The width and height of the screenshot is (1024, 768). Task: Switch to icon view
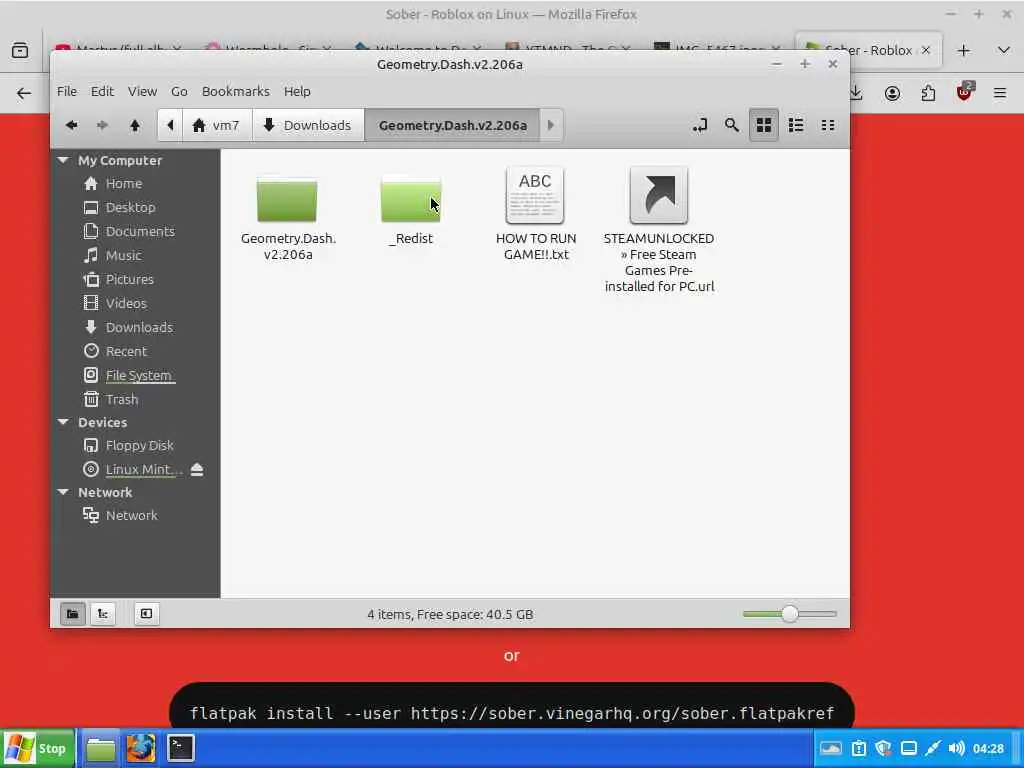coord(763,125)
